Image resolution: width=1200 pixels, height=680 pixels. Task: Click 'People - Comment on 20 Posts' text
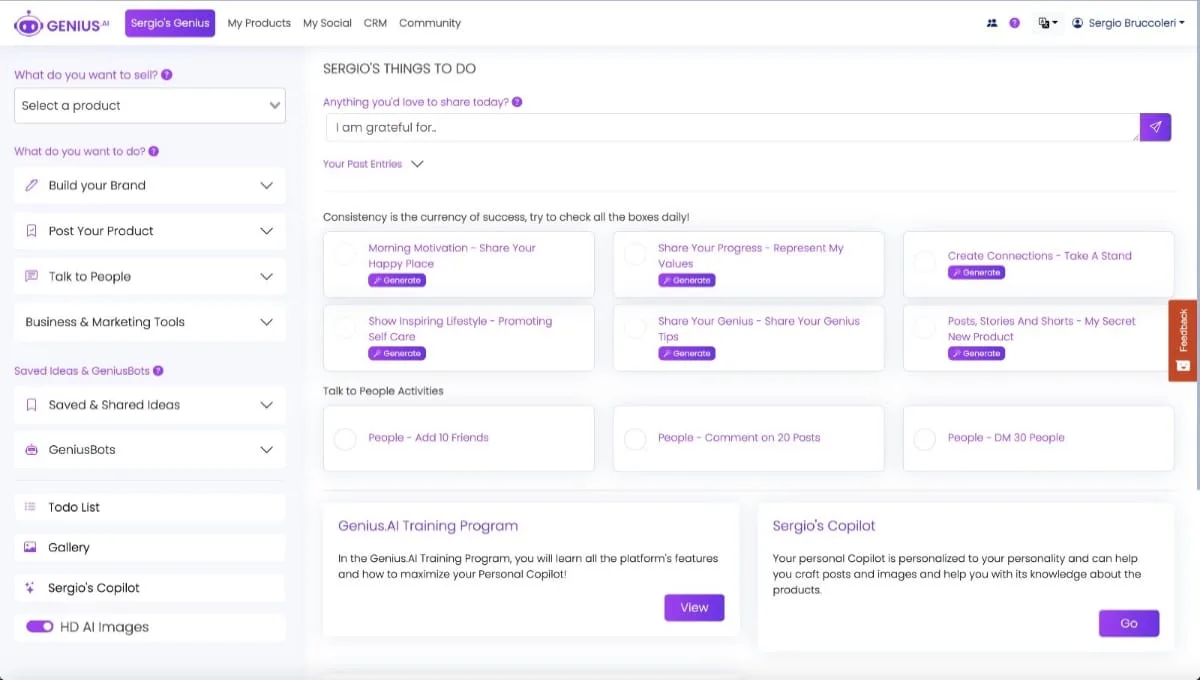(739, 438)
